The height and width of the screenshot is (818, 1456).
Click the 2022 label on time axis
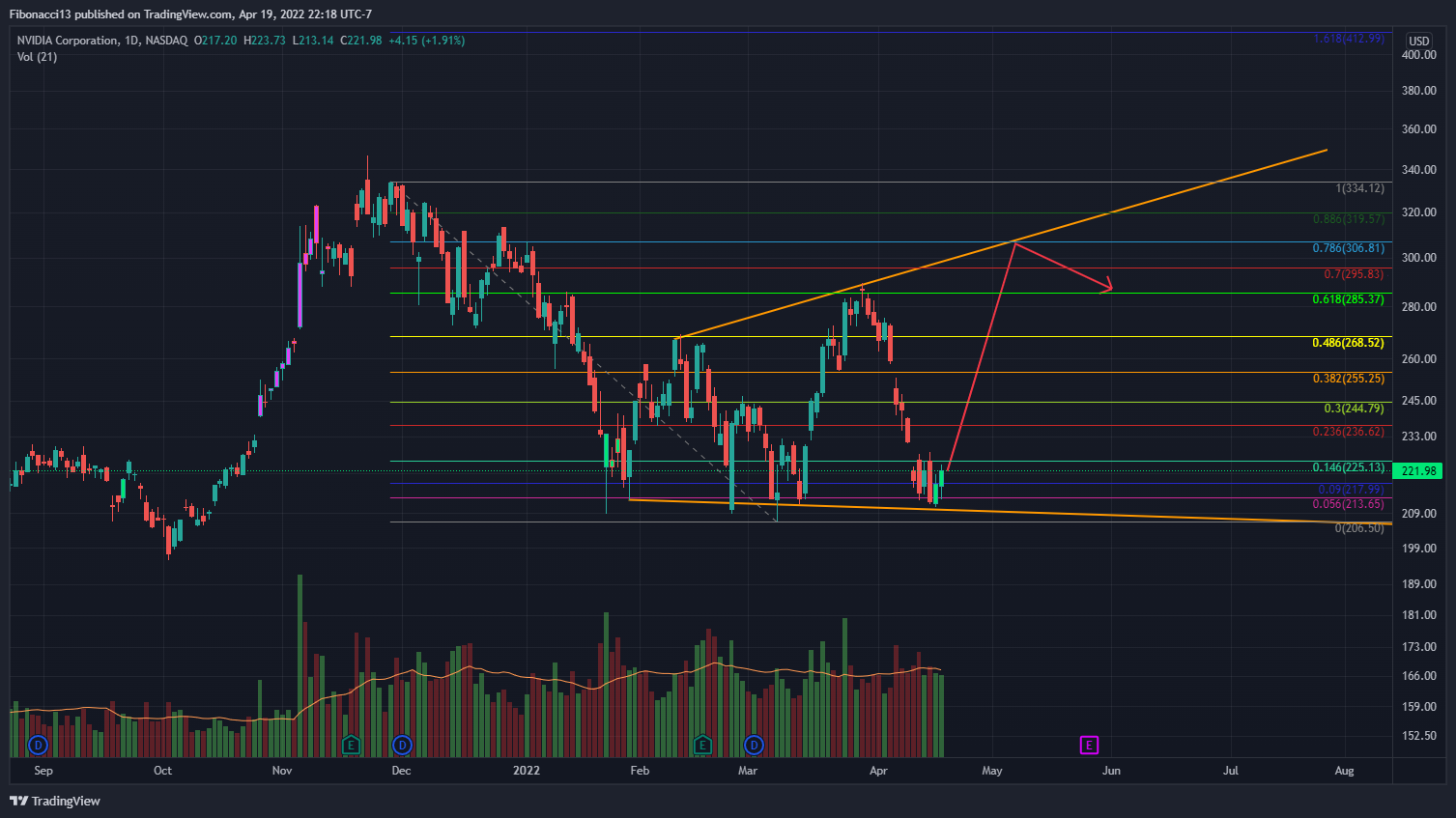click(x=527, y=771)
